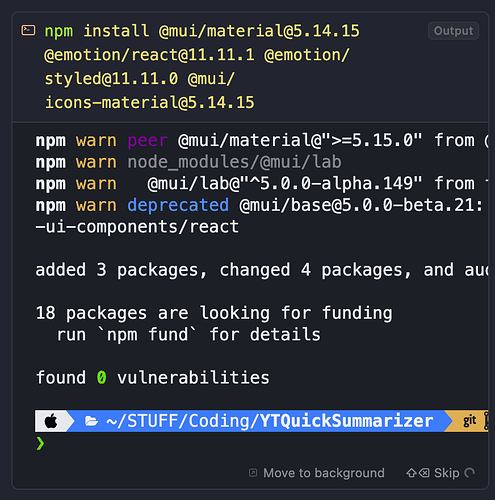
Task: Click the 'added 3 packages' line
Action: (262, 270)
